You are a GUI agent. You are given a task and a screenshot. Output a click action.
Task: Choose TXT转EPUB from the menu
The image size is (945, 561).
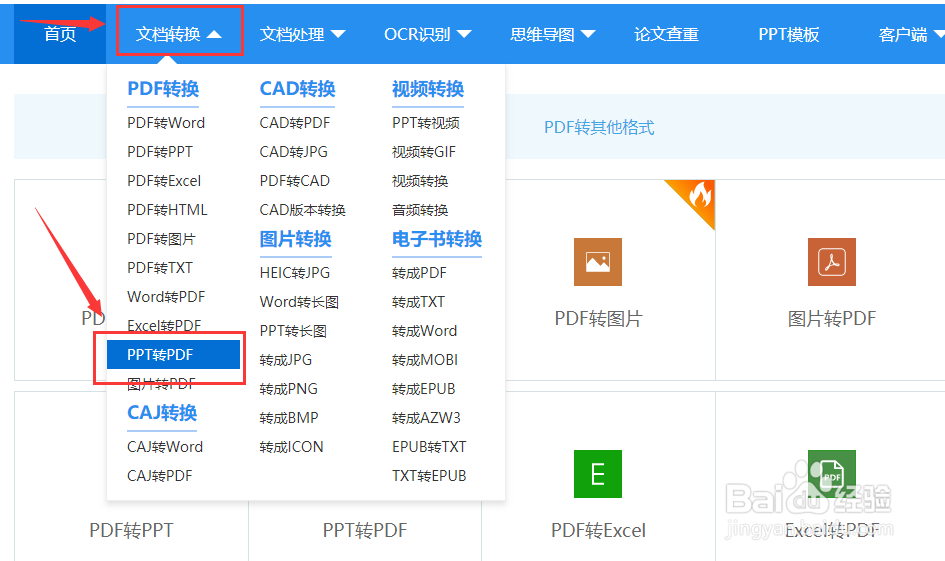click(429, 475)
